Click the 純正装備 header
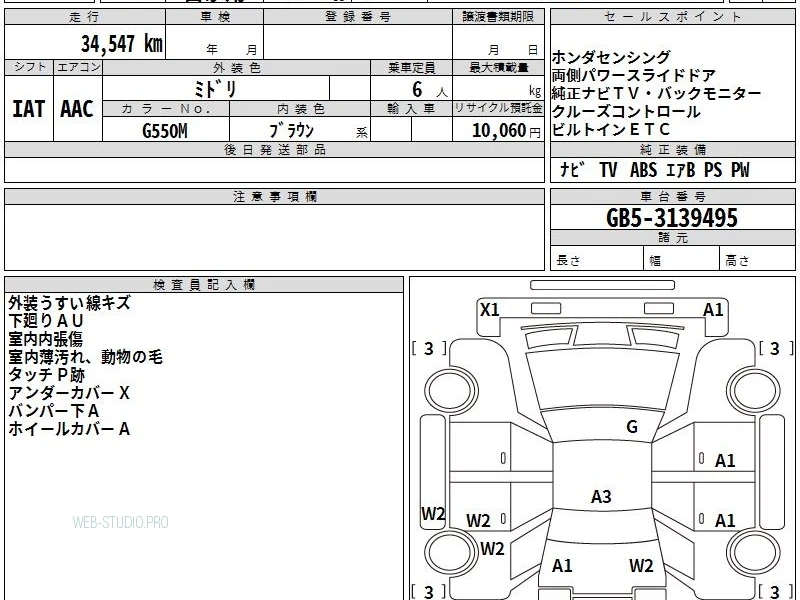 click(672, 150)
